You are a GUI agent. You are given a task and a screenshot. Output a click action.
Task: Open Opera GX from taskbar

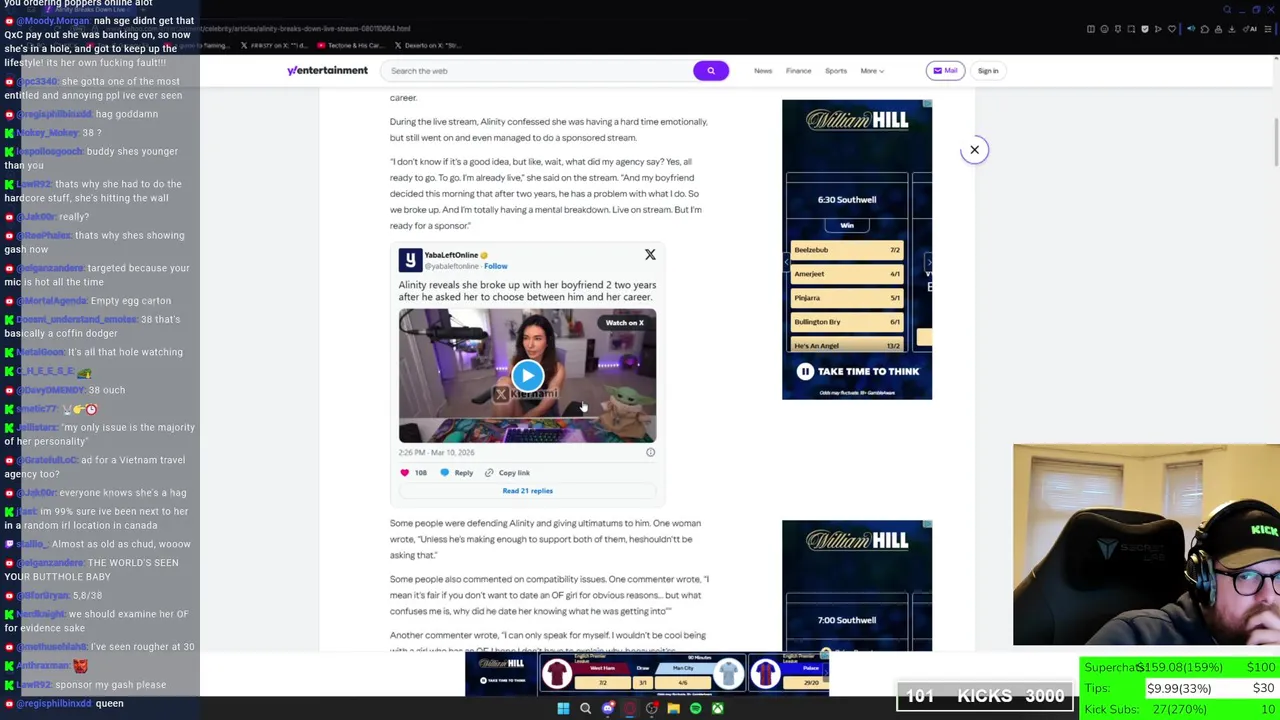click(630, 708)
